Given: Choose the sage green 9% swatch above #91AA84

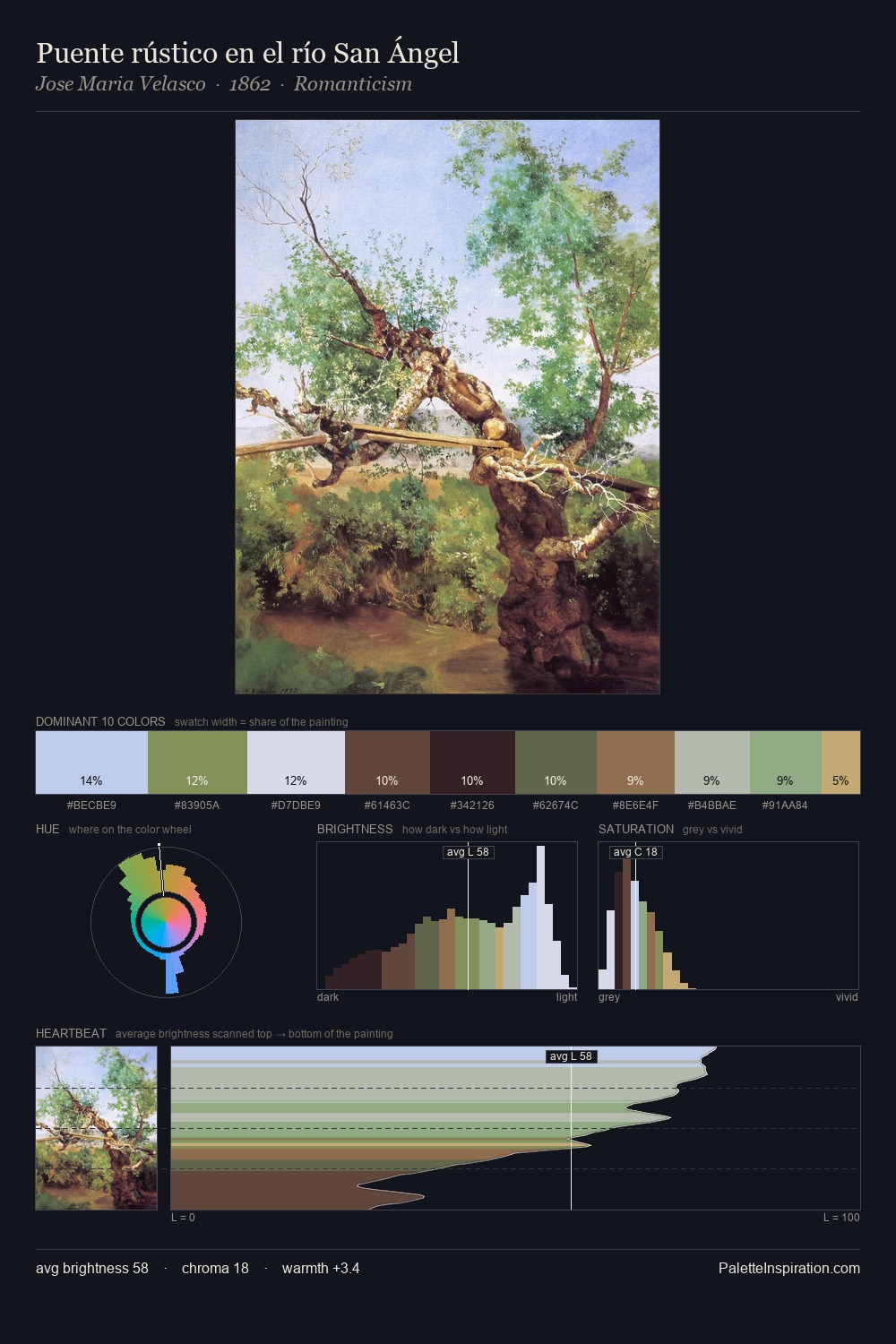Looking at the screenshot, I should coord(785,762).
